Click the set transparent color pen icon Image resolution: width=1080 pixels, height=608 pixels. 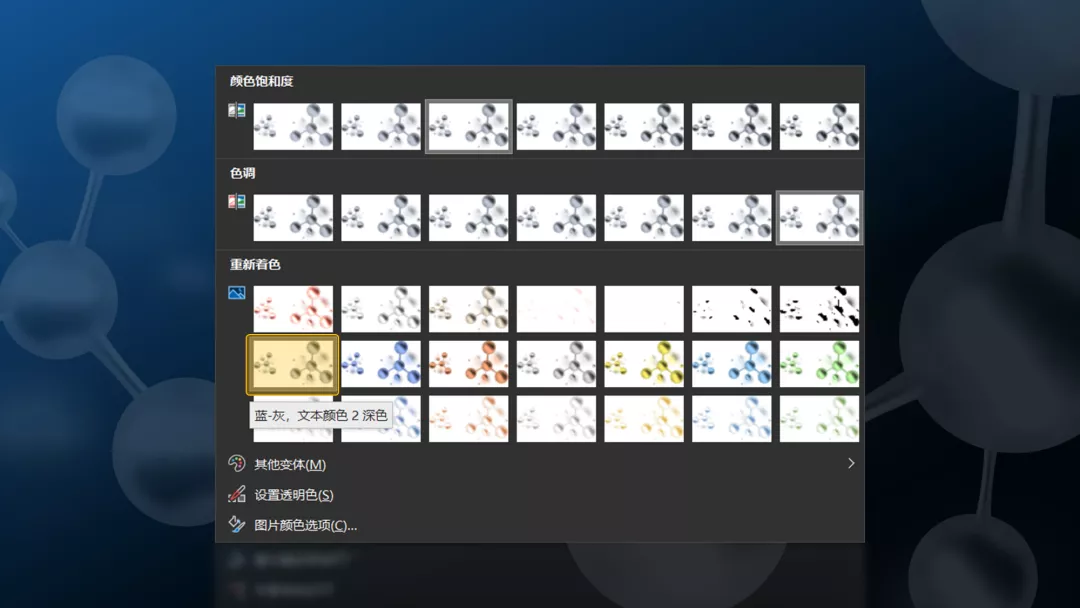pyautogui.click(x=237, y=494)
